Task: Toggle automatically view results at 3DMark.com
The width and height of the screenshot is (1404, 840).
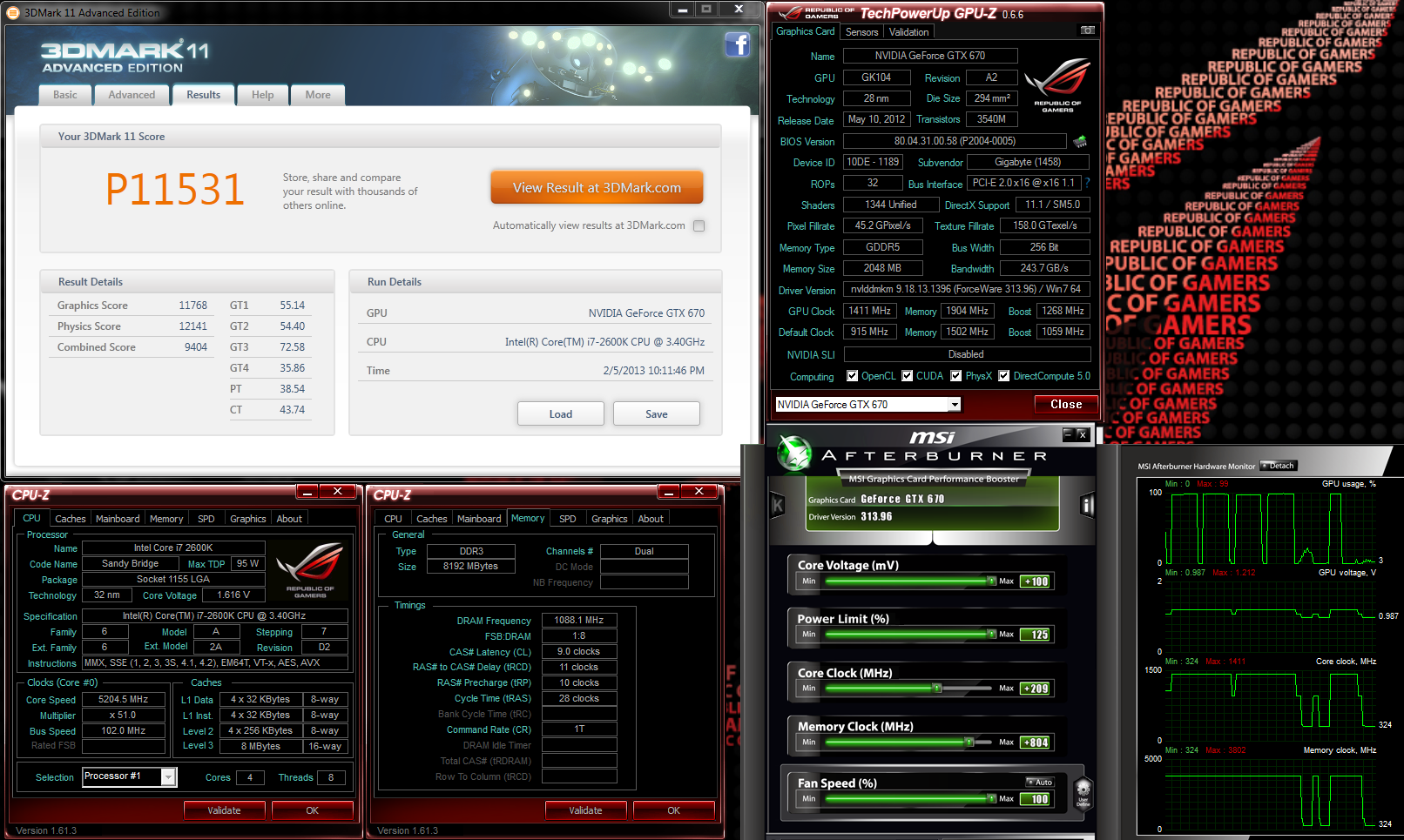Action: point(699,225)
